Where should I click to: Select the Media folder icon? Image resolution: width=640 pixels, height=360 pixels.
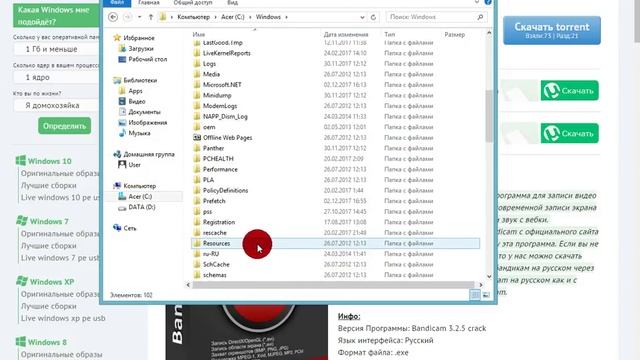point(197,74)
